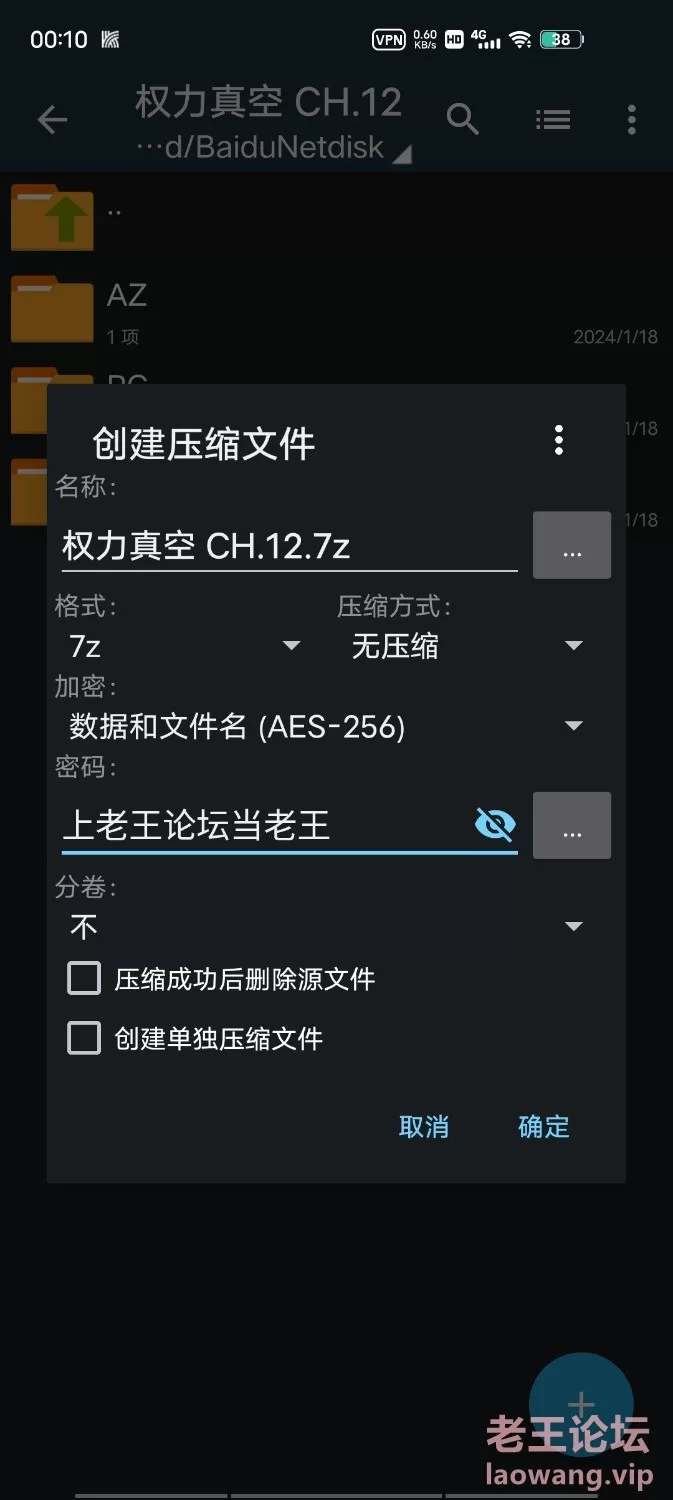Check 创建单独压缩文件 checkbox
This screenshot has width=673, height=1500.
click(x=84, y=1038)
